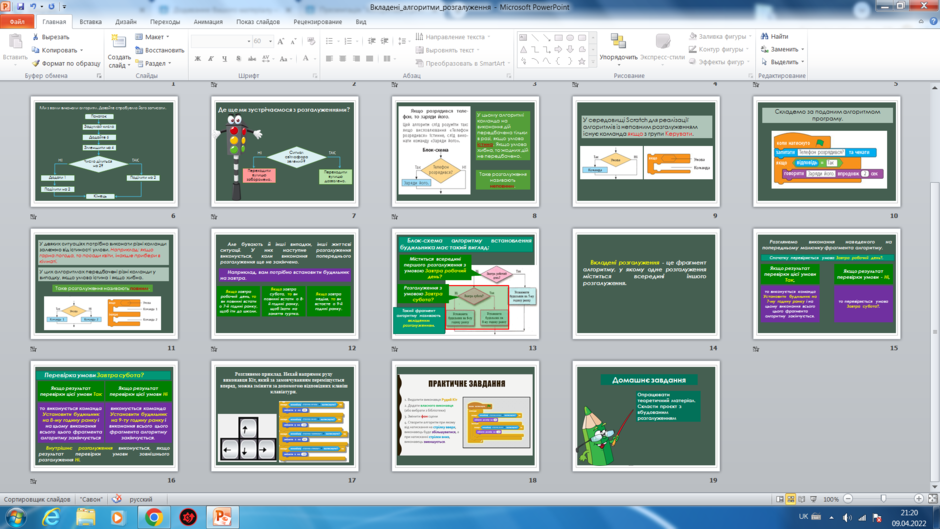The height and width of the screenshot is (529, 940).
Task: Expand the Раздел (Section) dropdown
Action: (154, 63)
